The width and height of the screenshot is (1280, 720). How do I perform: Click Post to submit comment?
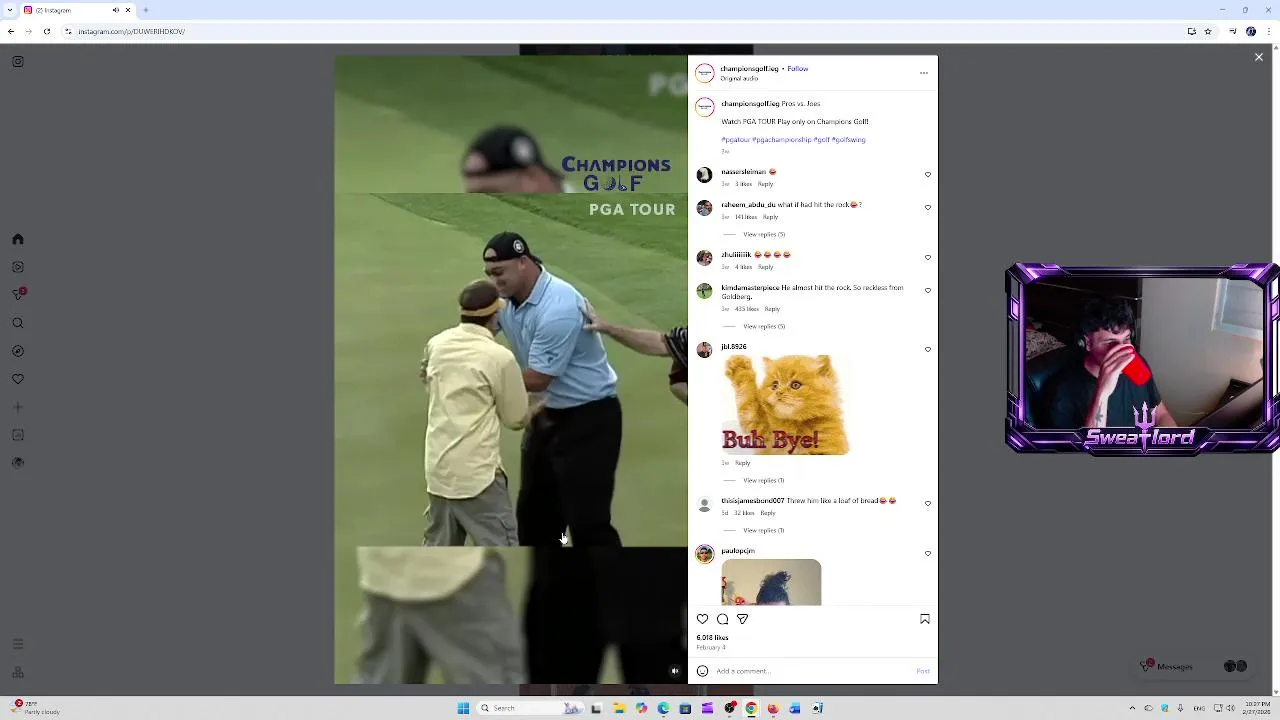tap(923, 671)
